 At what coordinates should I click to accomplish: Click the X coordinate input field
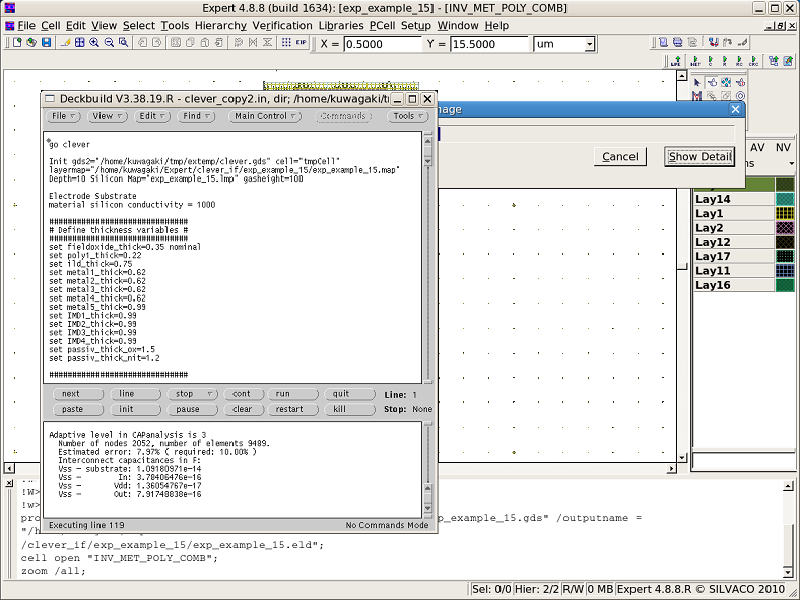[382, 44]
